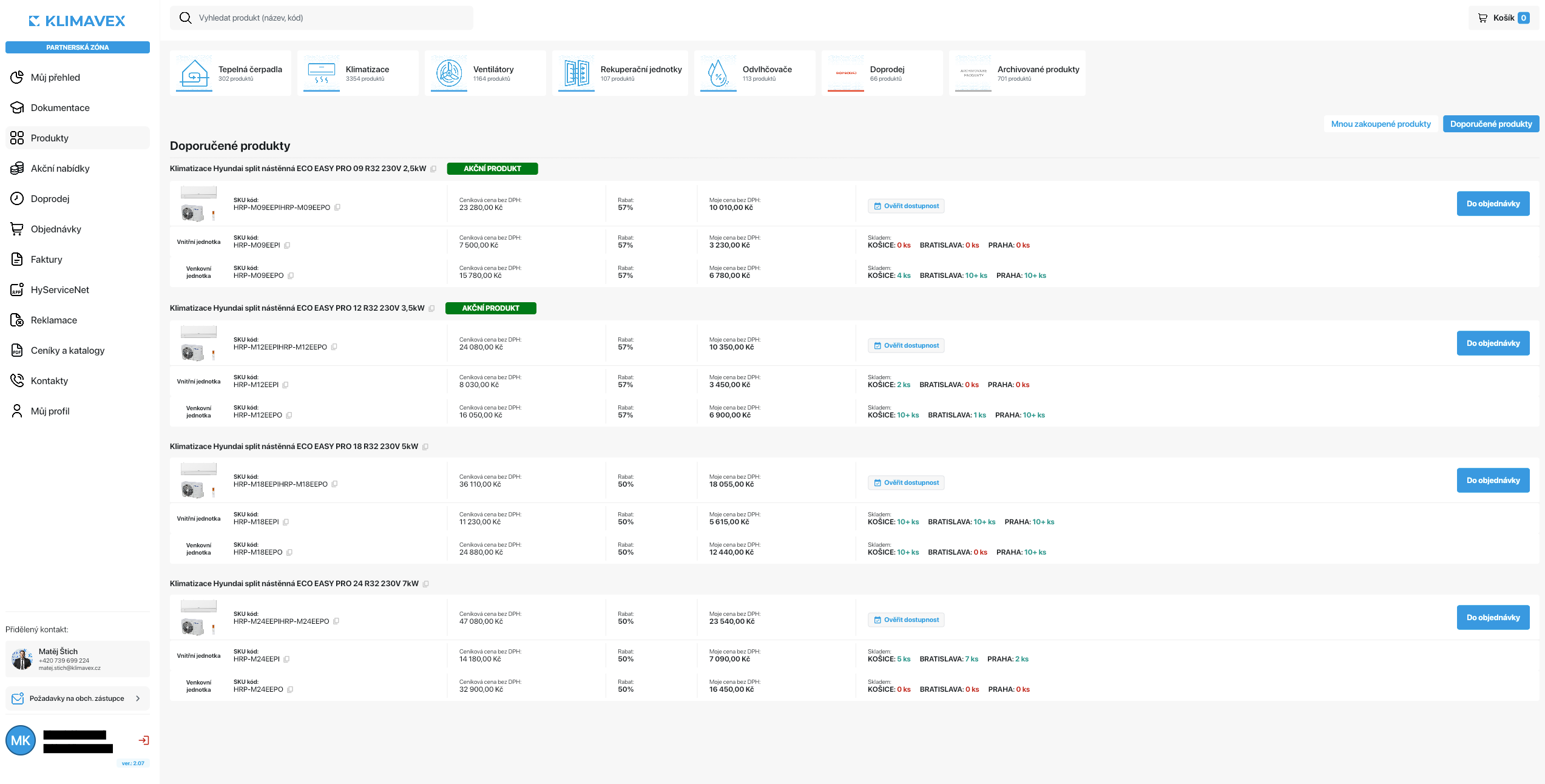
Task: Click the Tepelná čerpadla heat pump icon
Action: [x=194, y=73]
